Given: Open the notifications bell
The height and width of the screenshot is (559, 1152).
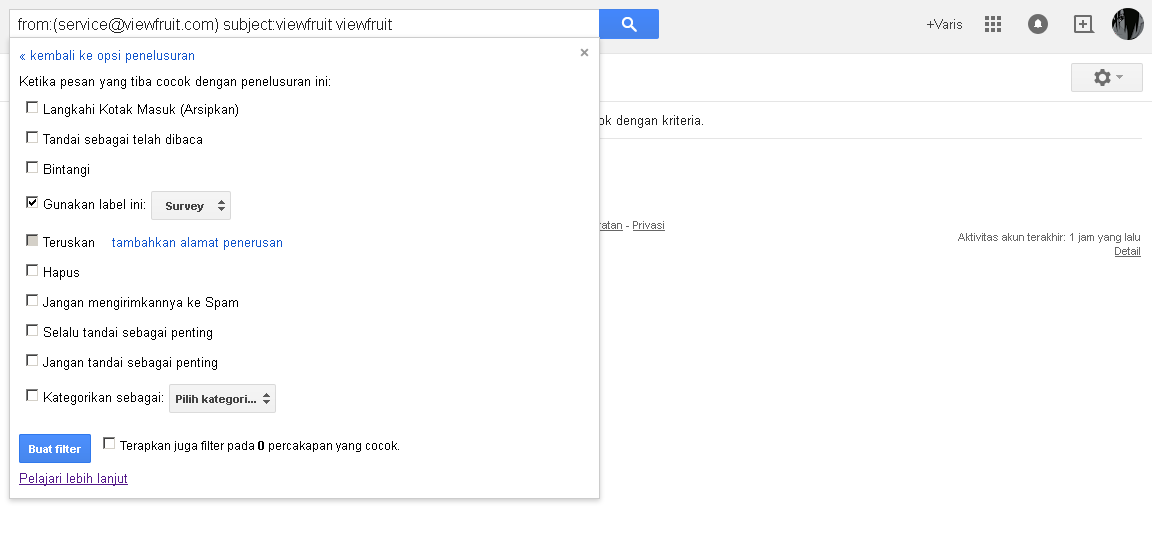Looking at the screenshot, I should tap(1038, 24).
